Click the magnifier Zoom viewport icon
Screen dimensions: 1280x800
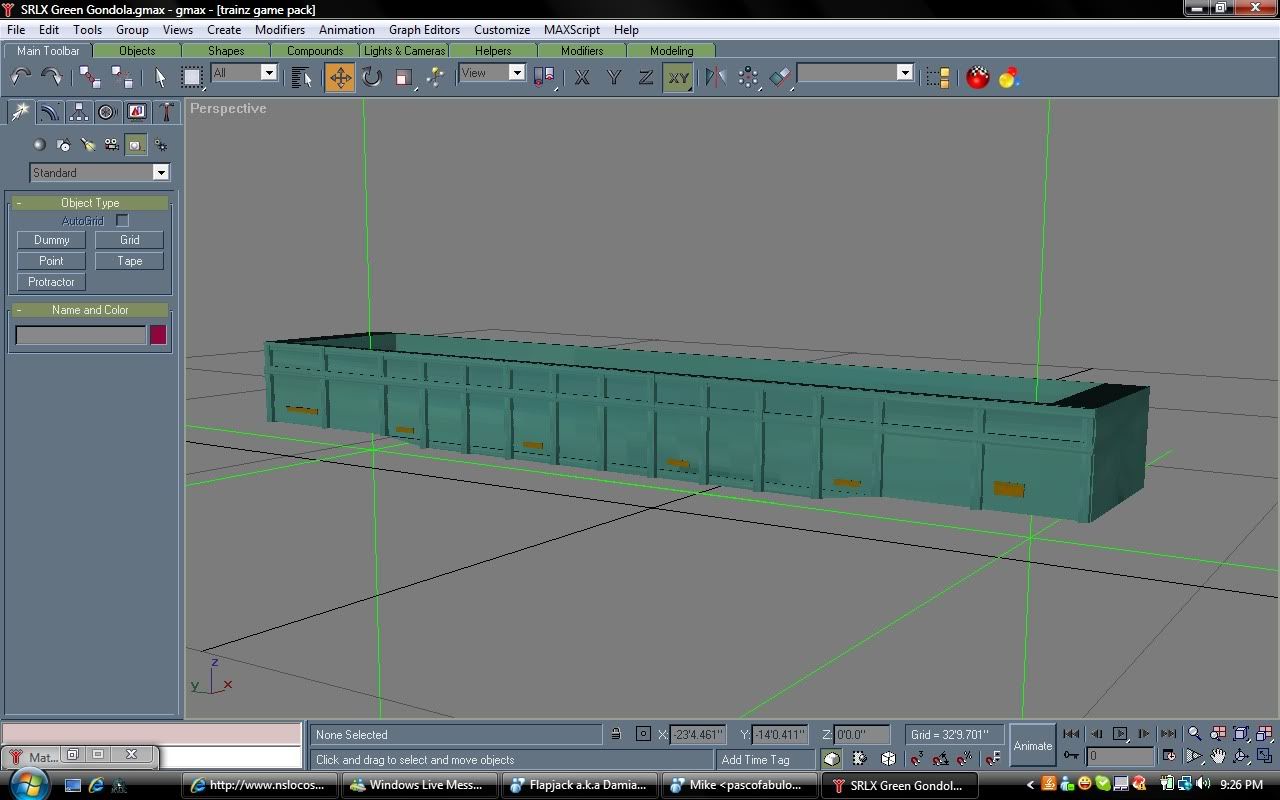click(1194, 734)
